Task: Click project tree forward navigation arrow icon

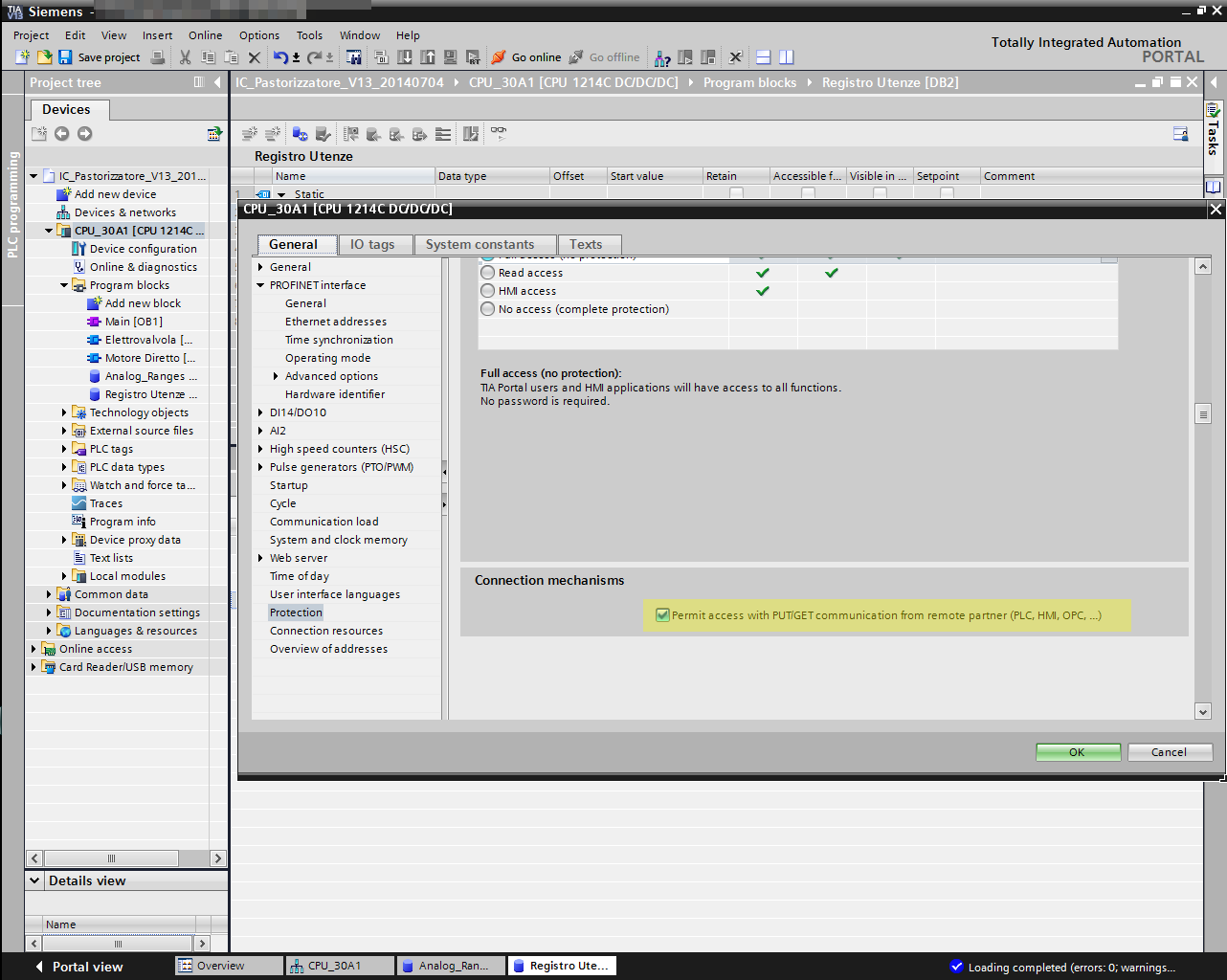Action: click(x=85, y=134)
